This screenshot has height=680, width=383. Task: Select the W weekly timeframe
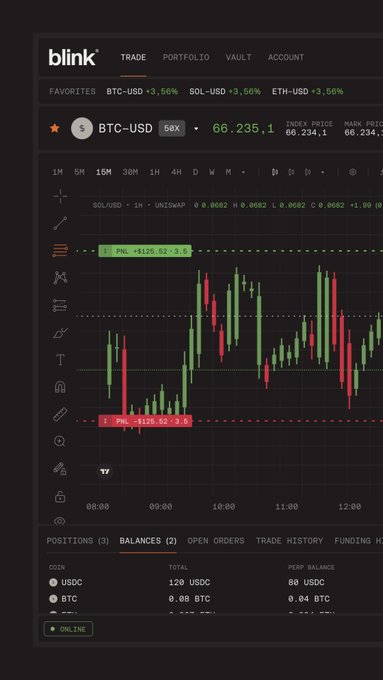tap(212, 172)
